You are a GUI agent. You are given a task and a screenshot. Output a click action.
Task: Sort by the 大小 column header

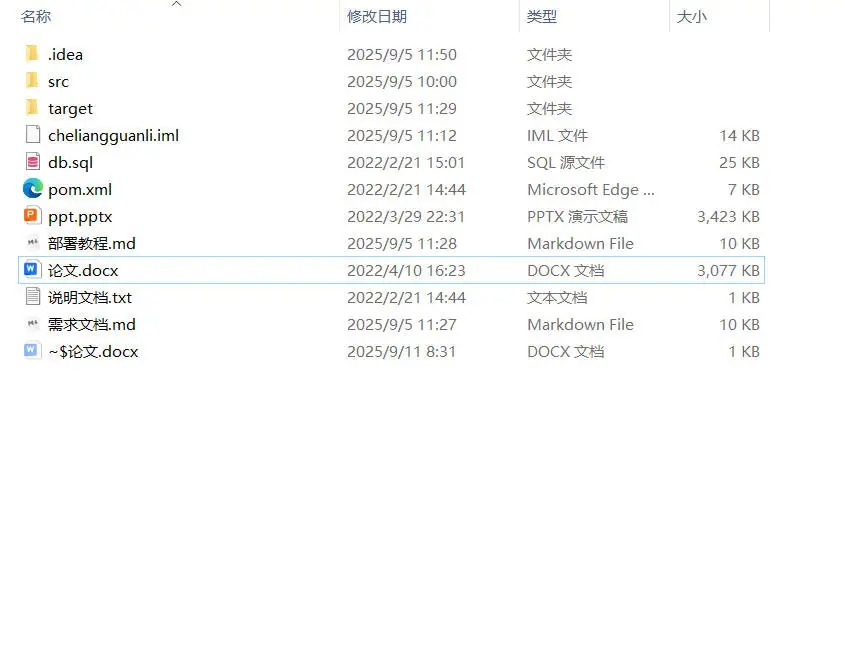click(692, 17)
